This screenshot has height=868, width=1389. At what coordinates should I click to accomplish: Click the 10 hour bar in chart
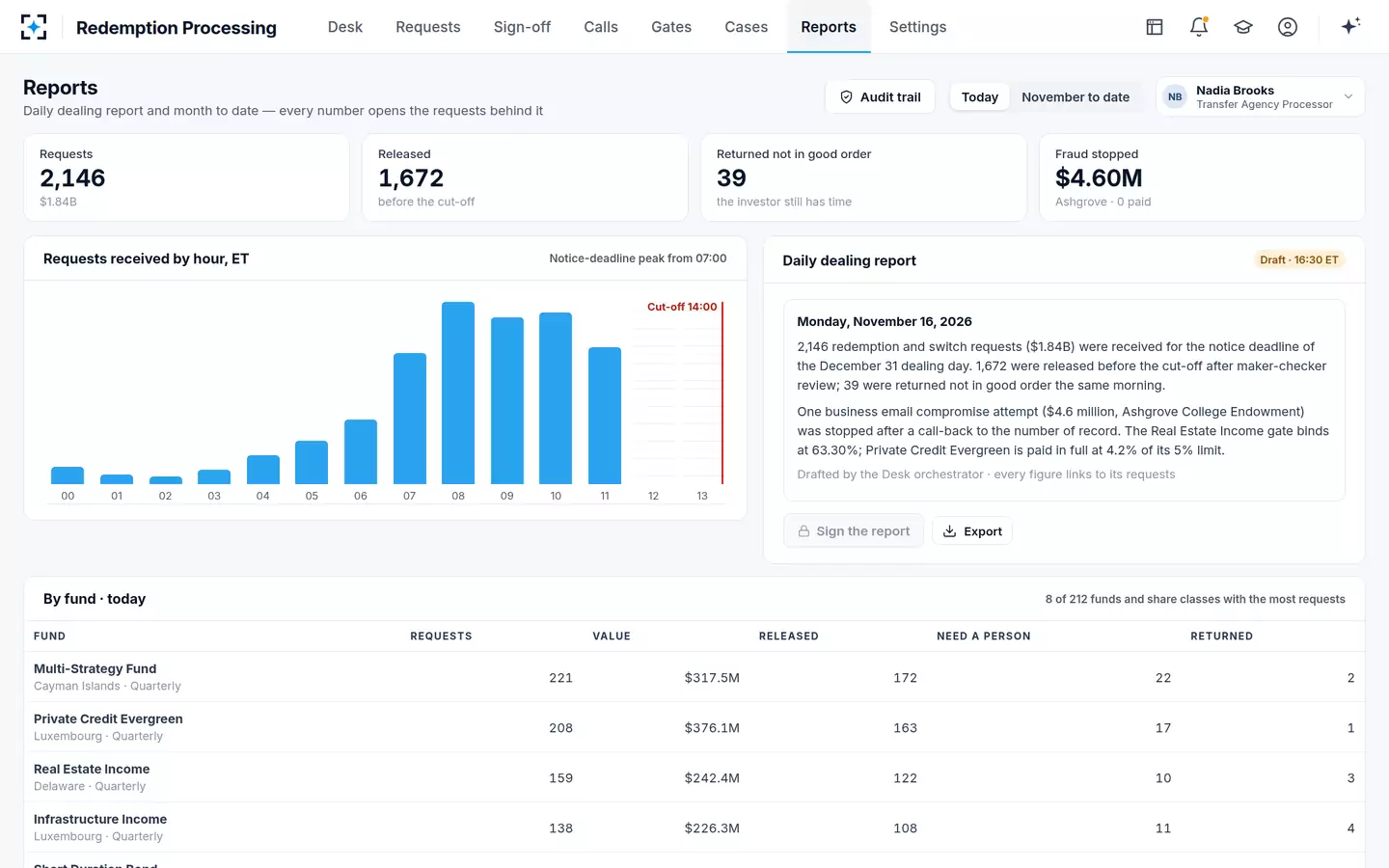coord(556,398)
